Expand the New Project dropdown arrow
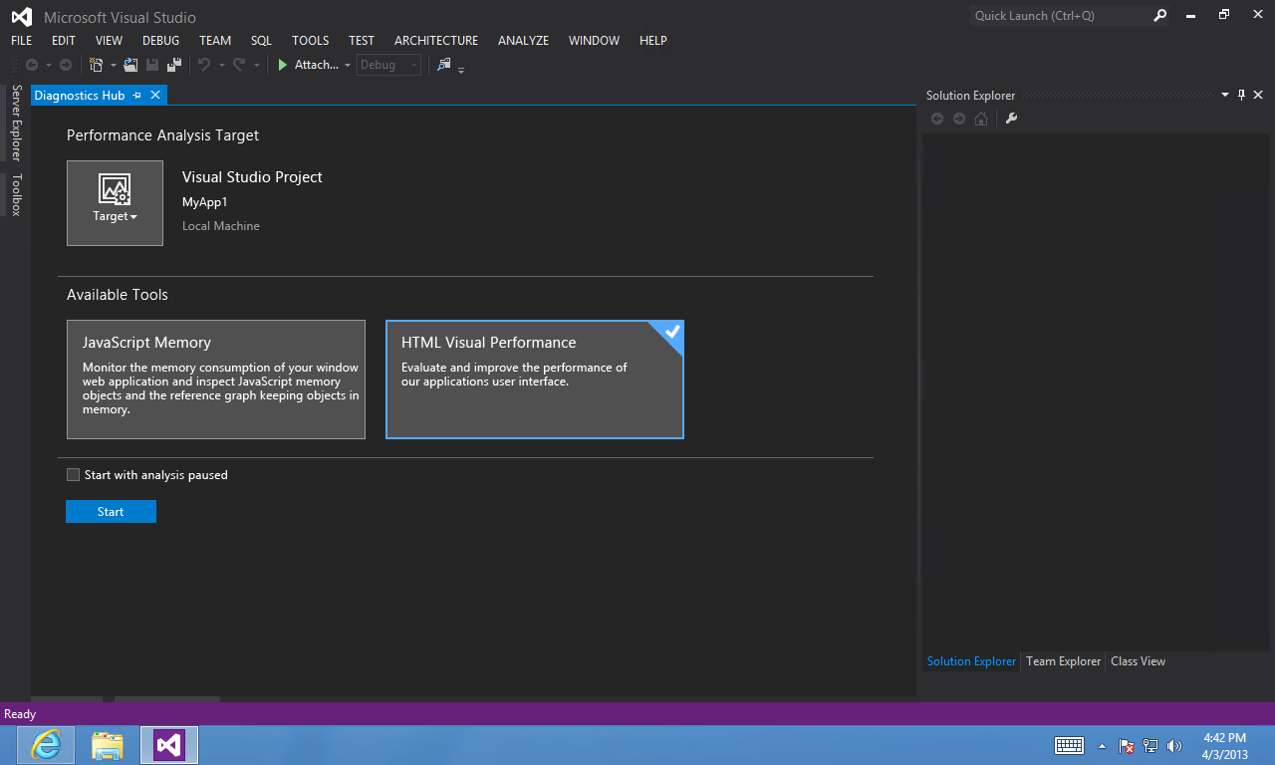Viewport: 1275px width, 765px height. pos(113,65)
